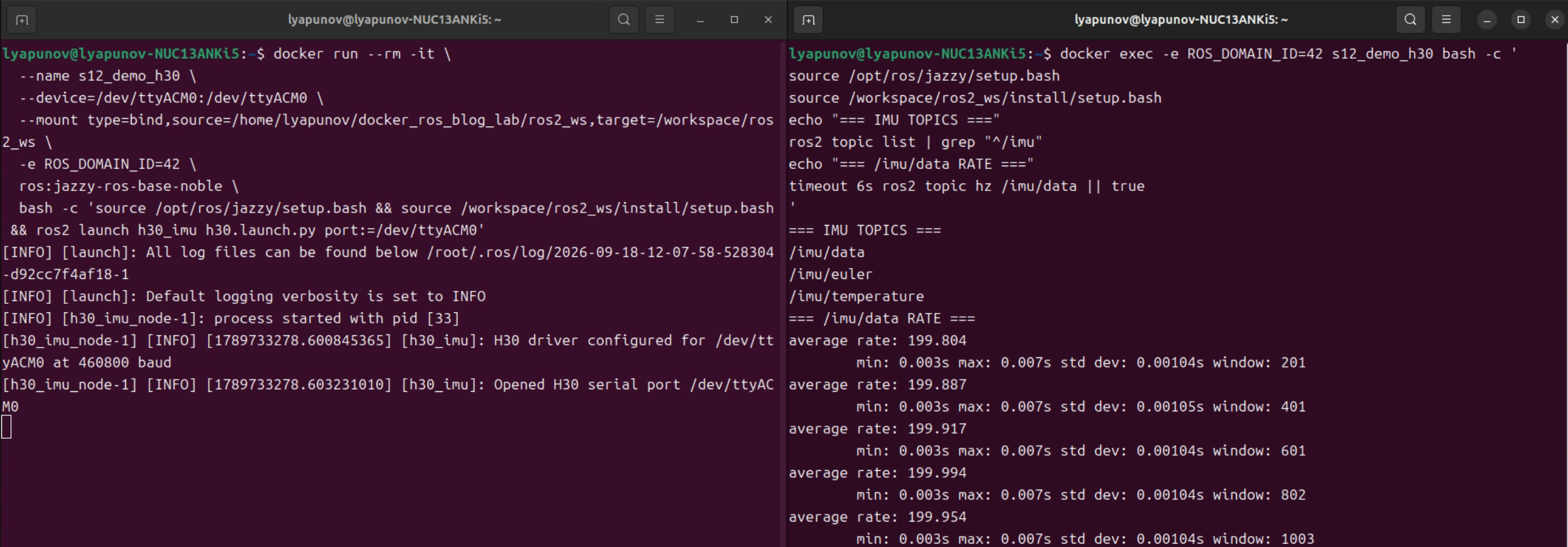This screenshot has width=1568, height=547.
Task: Click the "-e ROS_DOMAIN_ID=42 \" line in left terminal
Action: (x=108, y=164)
